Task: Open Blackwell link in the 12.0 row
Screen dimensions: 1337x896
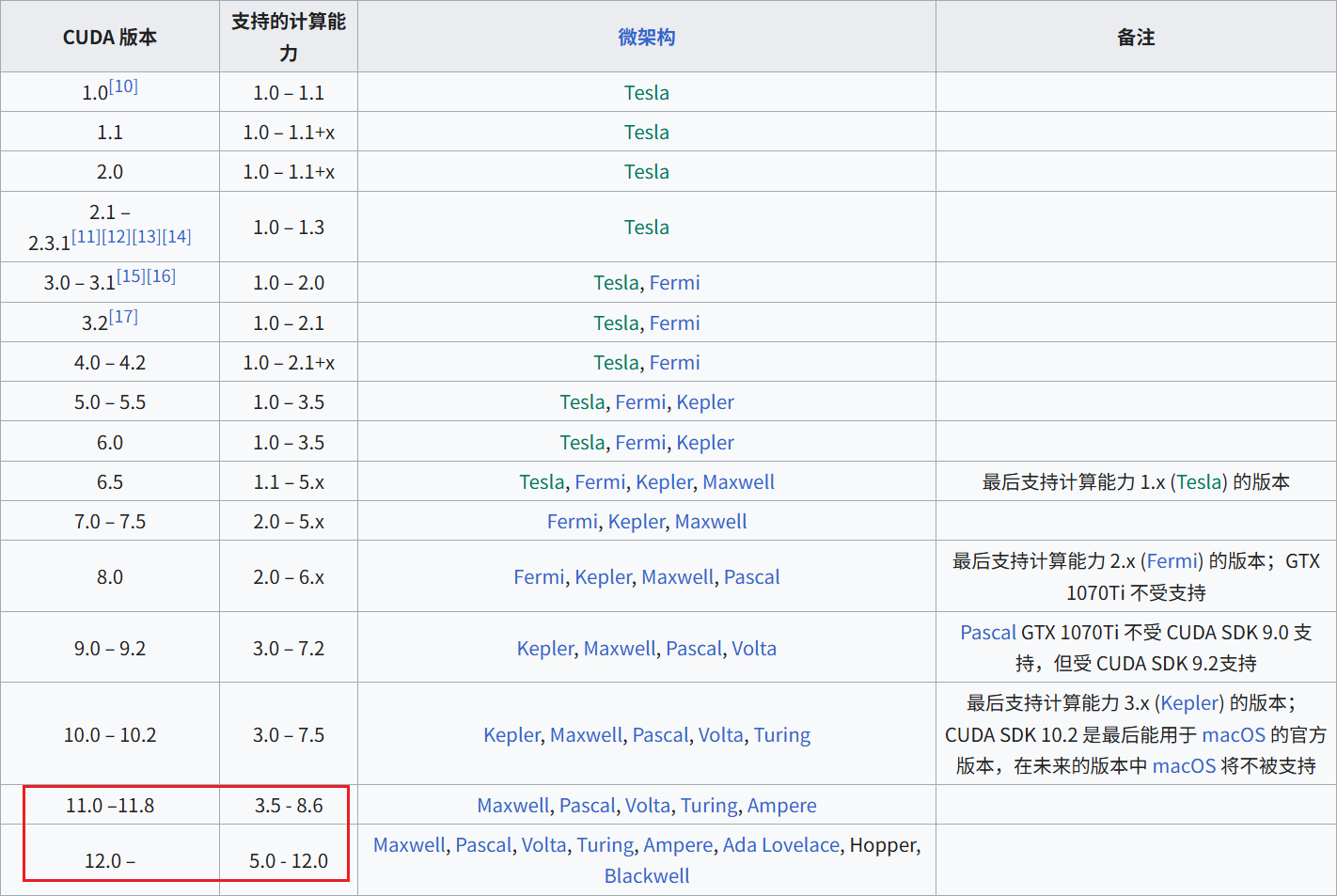Action: point(647,875)
